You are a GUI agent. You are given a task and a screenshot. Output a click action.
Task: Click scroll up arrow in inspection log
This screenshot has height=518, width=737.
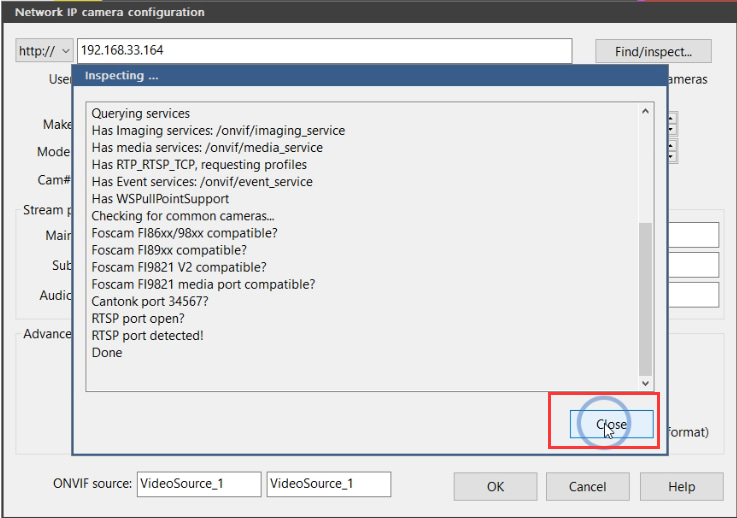pyautogui.click(x=645, y=111)
